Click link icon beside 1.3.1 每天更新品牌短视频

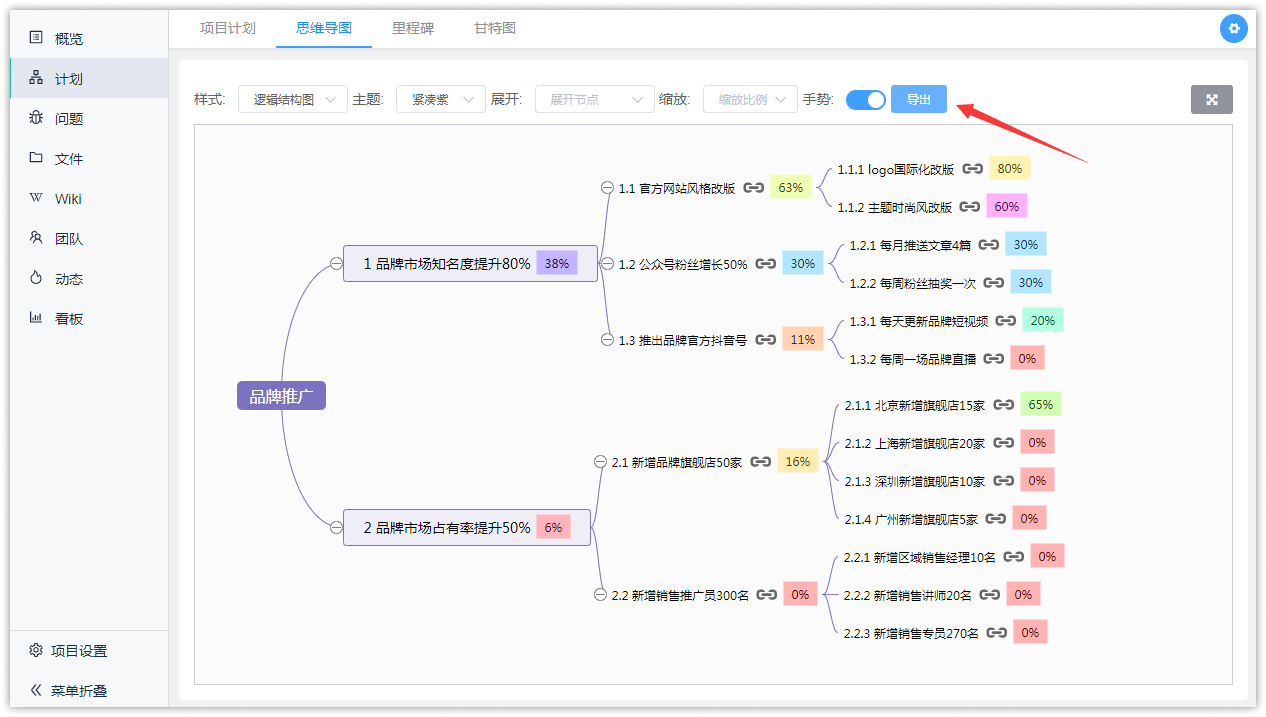(1006, 321)
